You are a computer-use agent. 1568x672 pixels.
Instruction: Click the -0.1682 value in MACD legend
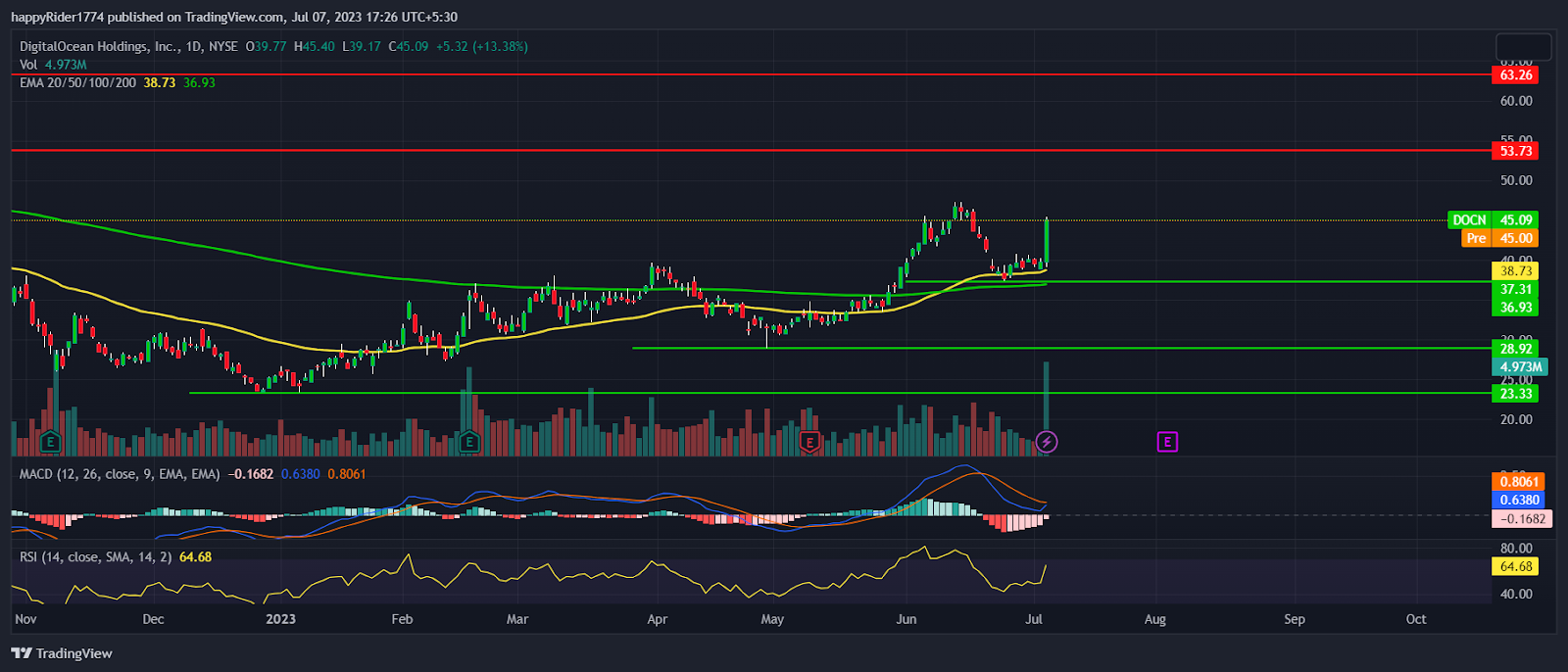tap(251, 474)
